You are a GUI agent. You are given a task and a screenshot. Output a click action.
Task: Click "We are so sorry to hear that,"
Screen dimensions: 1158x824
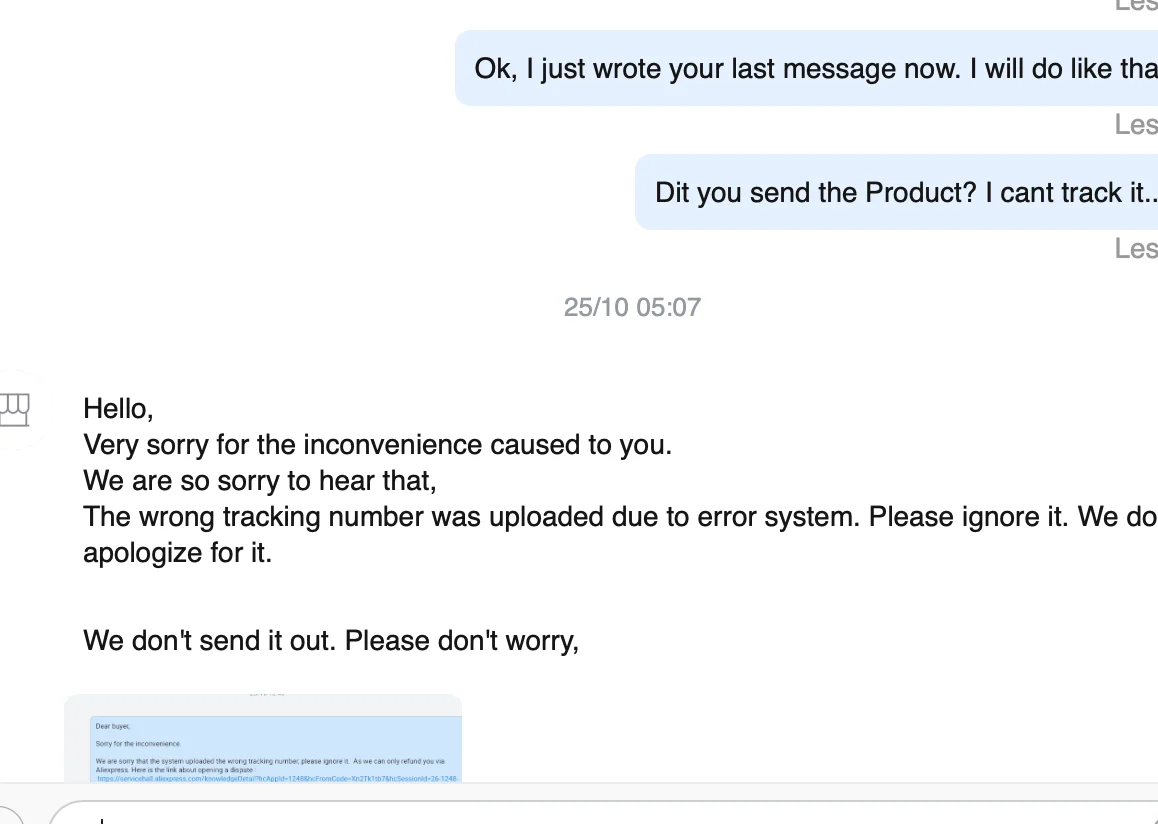260,480
